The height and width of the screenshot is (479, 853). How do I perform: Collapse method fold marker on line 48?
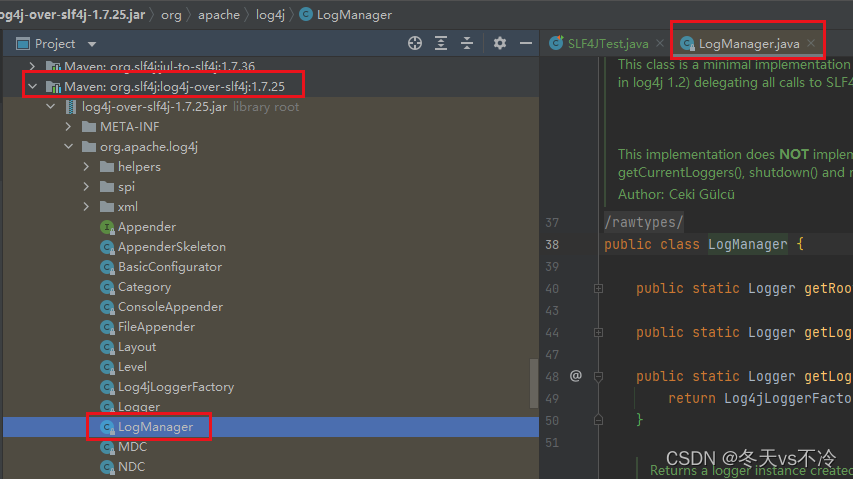(x=598, y=376)
